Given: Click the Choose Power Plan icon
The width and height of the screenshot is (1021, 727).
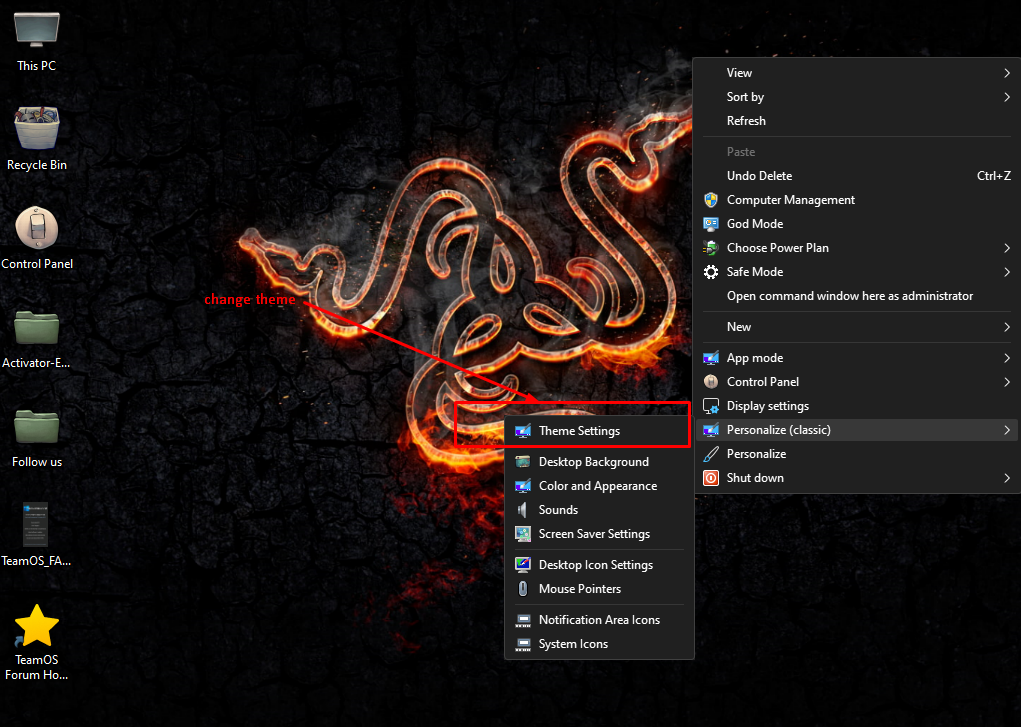Looking at the screenshot, I should (711, 248).
